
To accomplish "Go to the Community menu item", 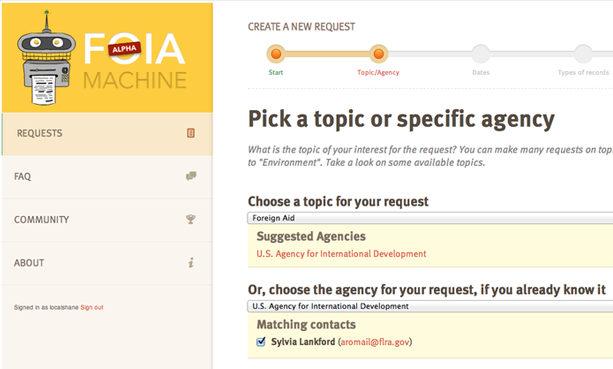I will [x=108, y=220].
